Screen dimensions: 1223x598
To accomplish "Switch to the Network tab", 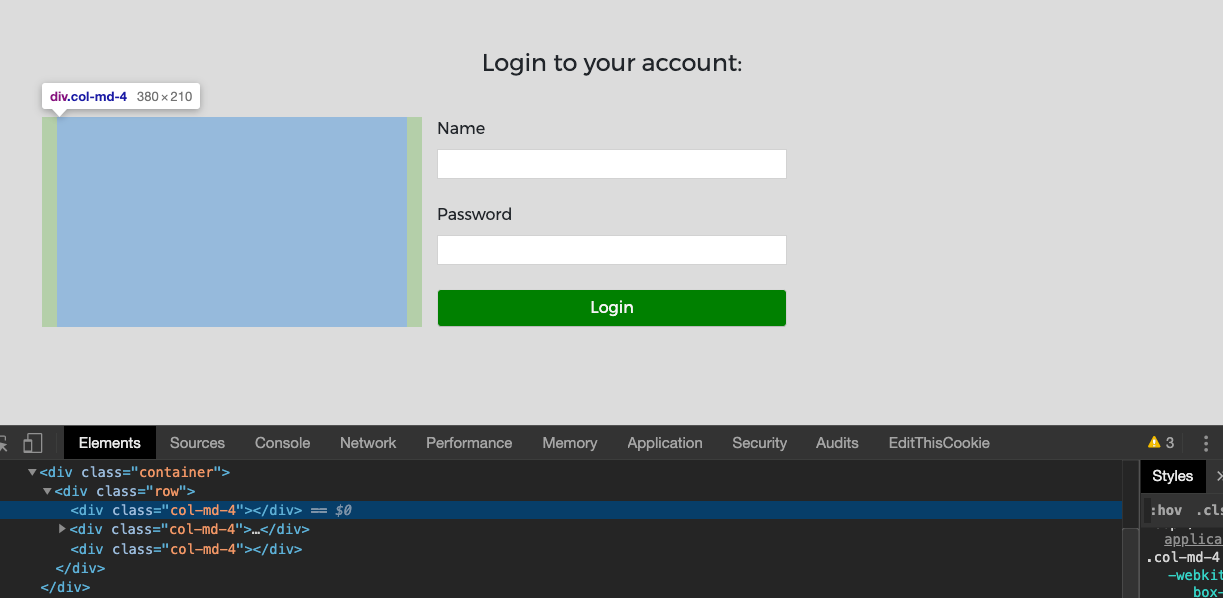I will click(368, 443).
